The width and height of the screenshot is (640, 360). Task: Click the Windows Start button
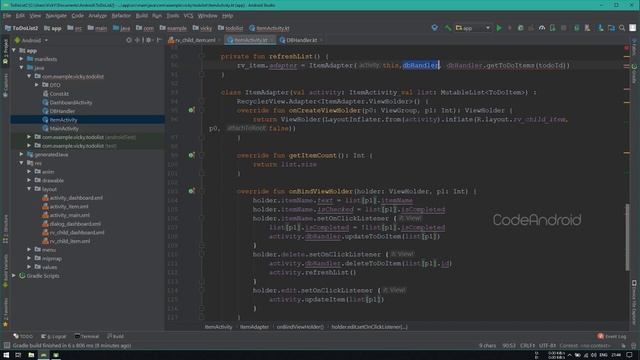[x=6, y=355]
